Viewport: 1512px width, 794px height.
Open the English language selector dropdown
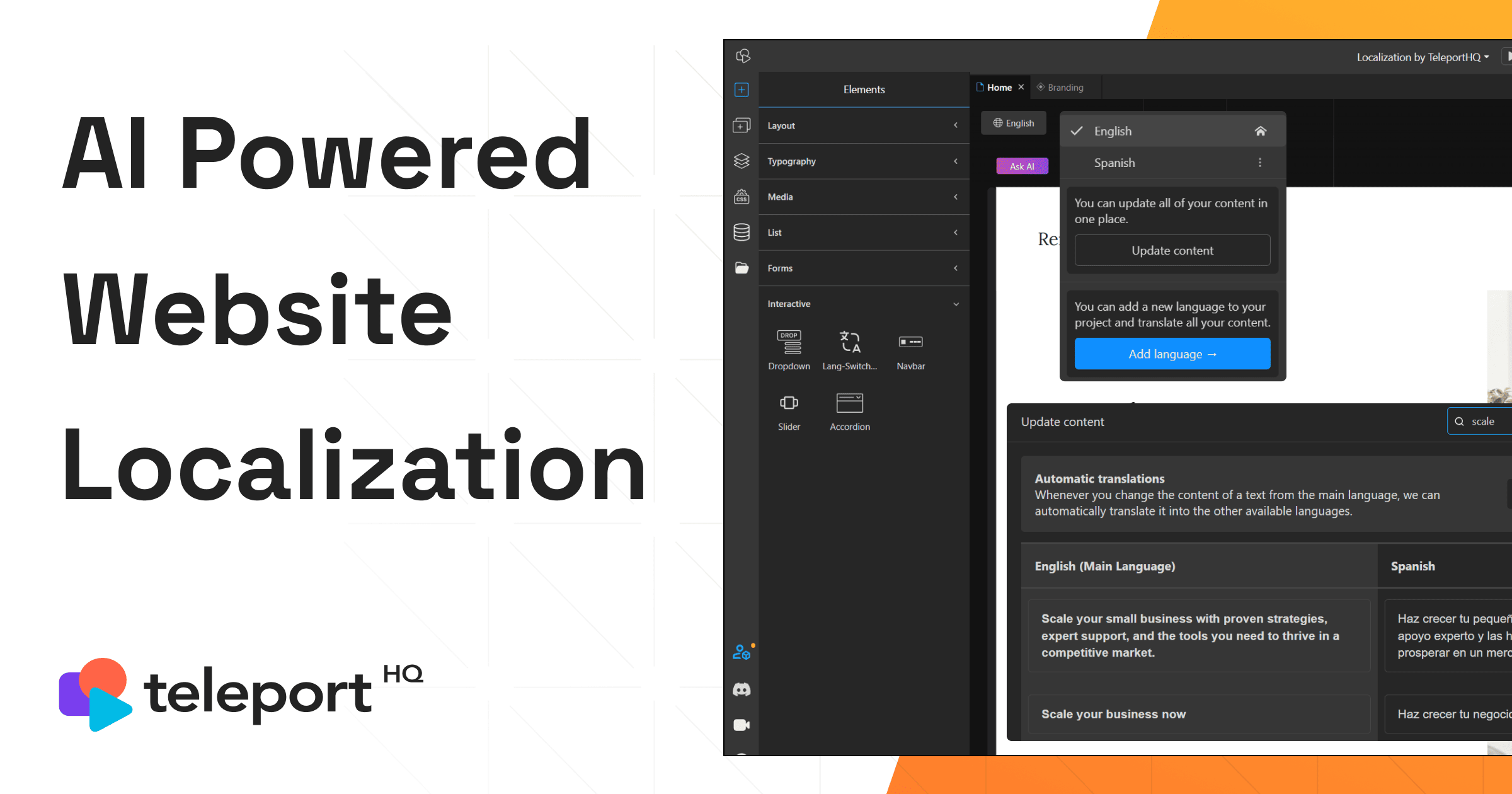point(1014,123)
